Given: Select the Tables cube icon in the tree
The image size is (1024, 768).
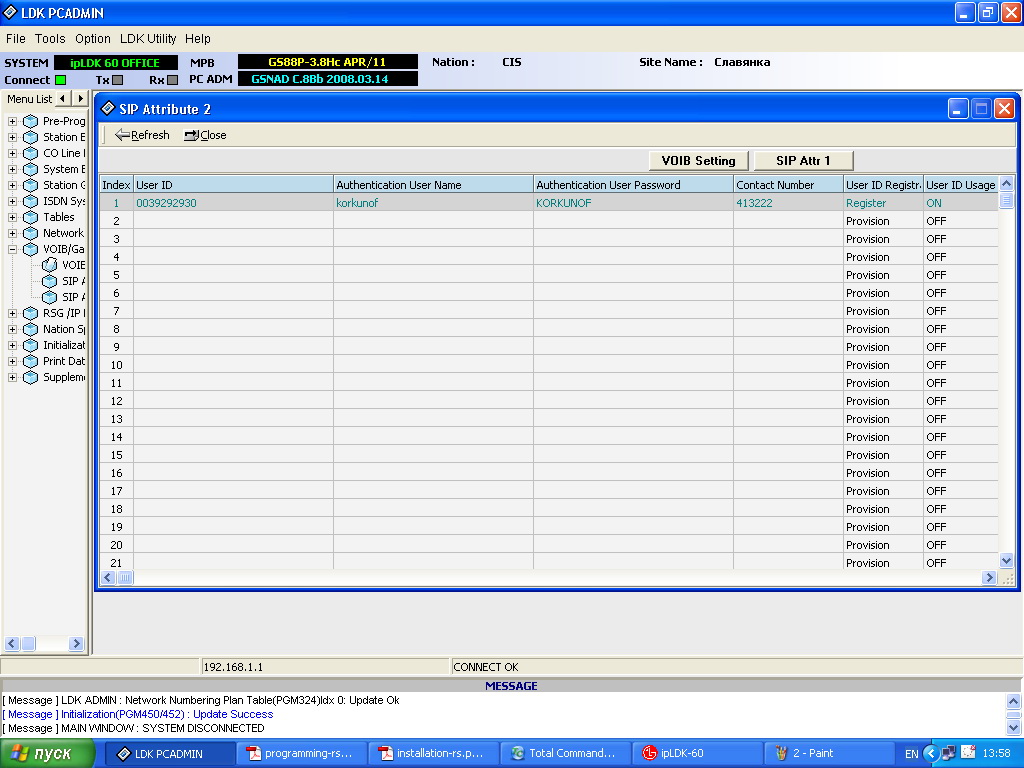Looking at the screenshot, I should [x=30, y=217].
